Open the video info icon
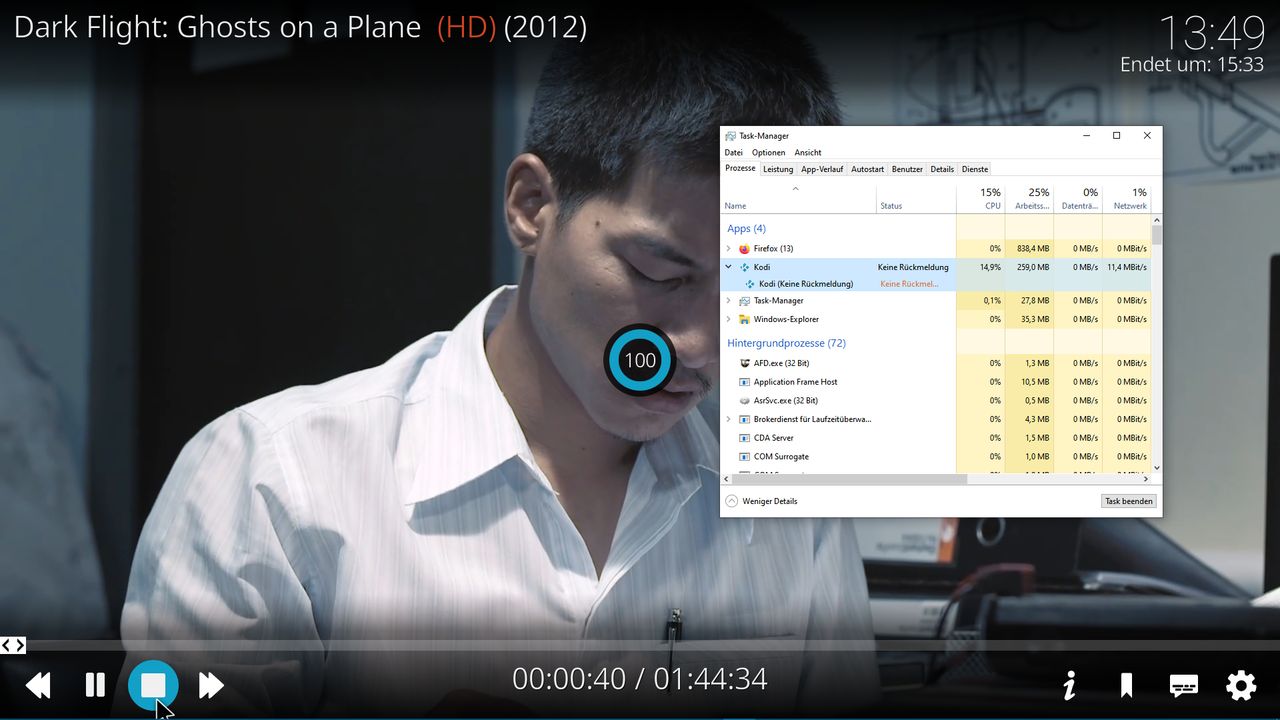Image resolution: width=1280 pixels, height=720 pixels. (1069, 685)
